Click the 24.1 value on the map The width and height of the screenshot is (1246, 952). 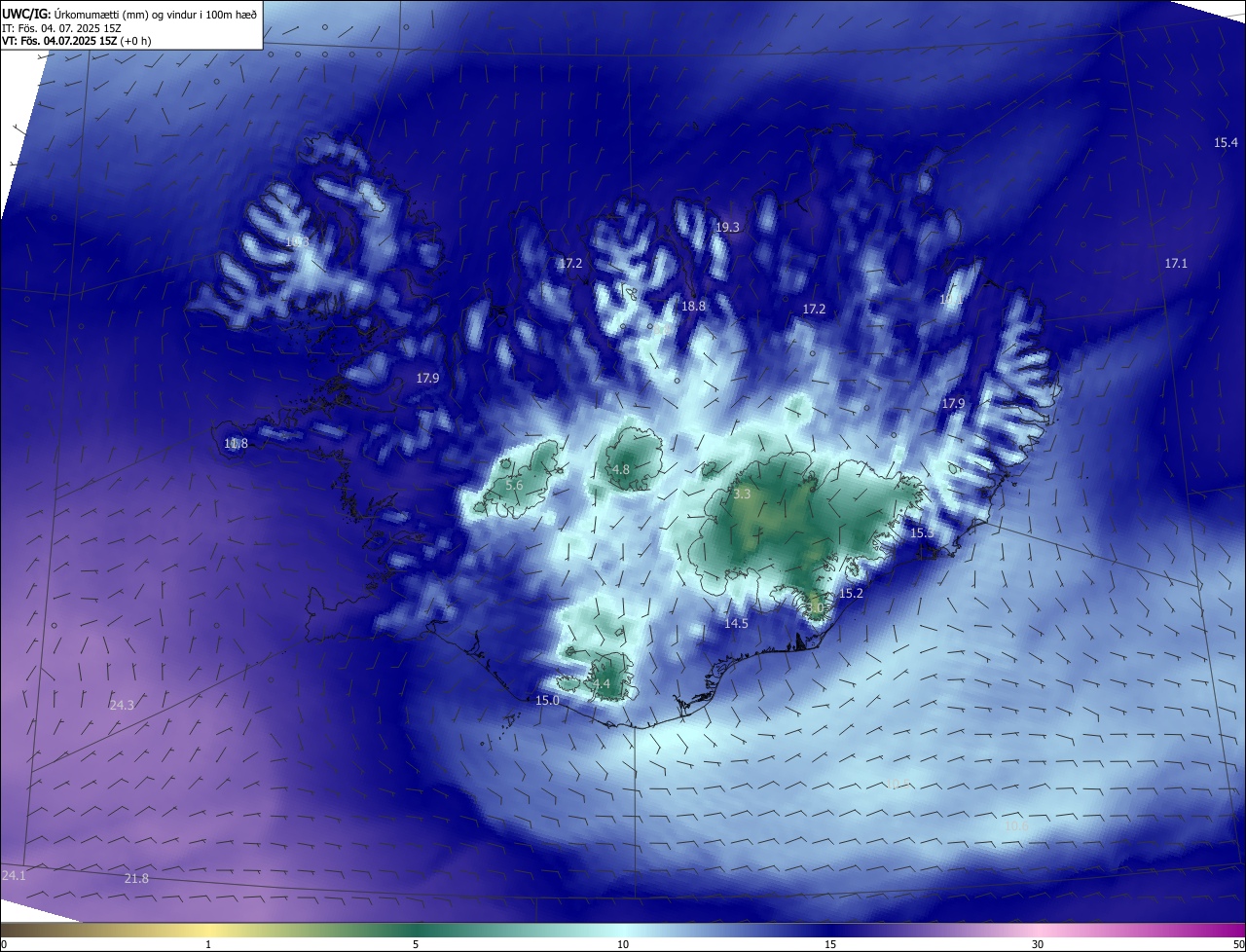pos(14,876)
